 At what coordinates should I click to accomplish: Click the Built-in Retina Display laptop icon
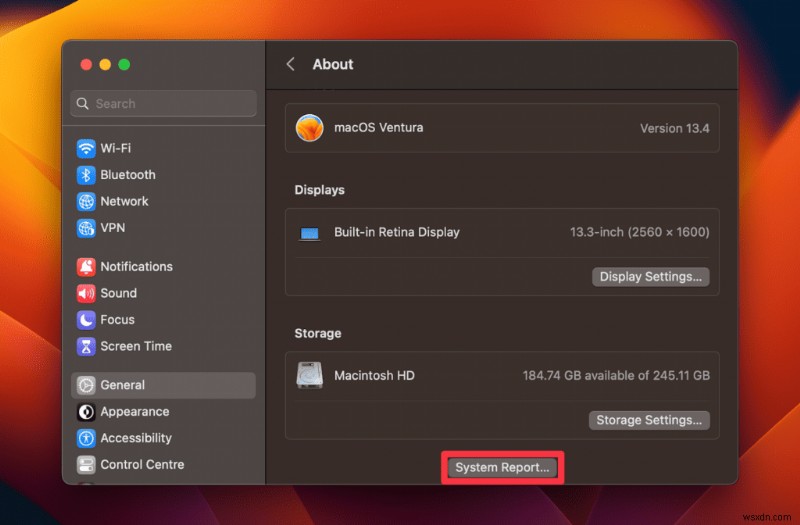(309, 234)
